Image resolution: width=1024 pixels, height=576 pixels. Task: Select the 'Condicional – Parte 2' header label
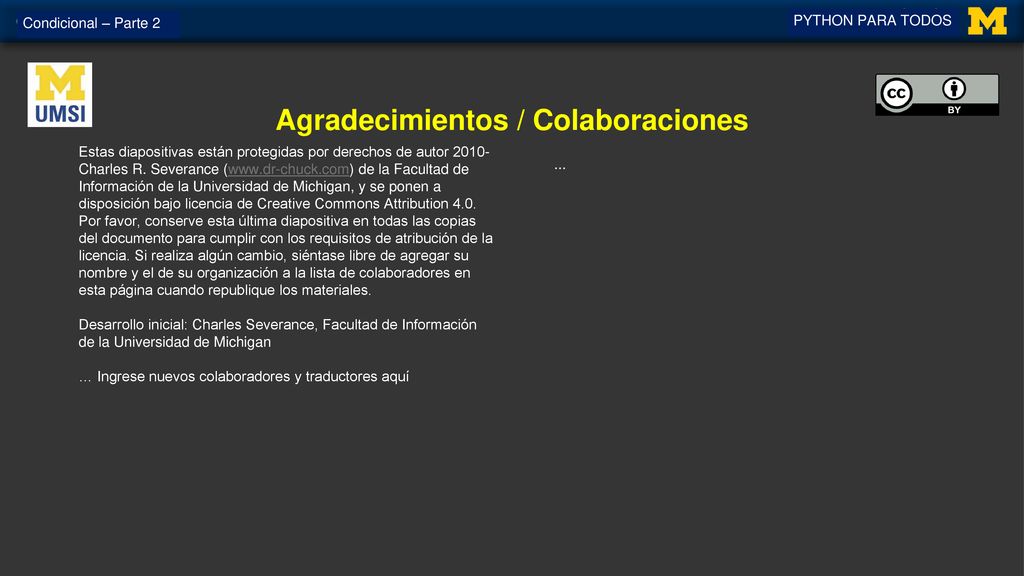tap(91, 24)
